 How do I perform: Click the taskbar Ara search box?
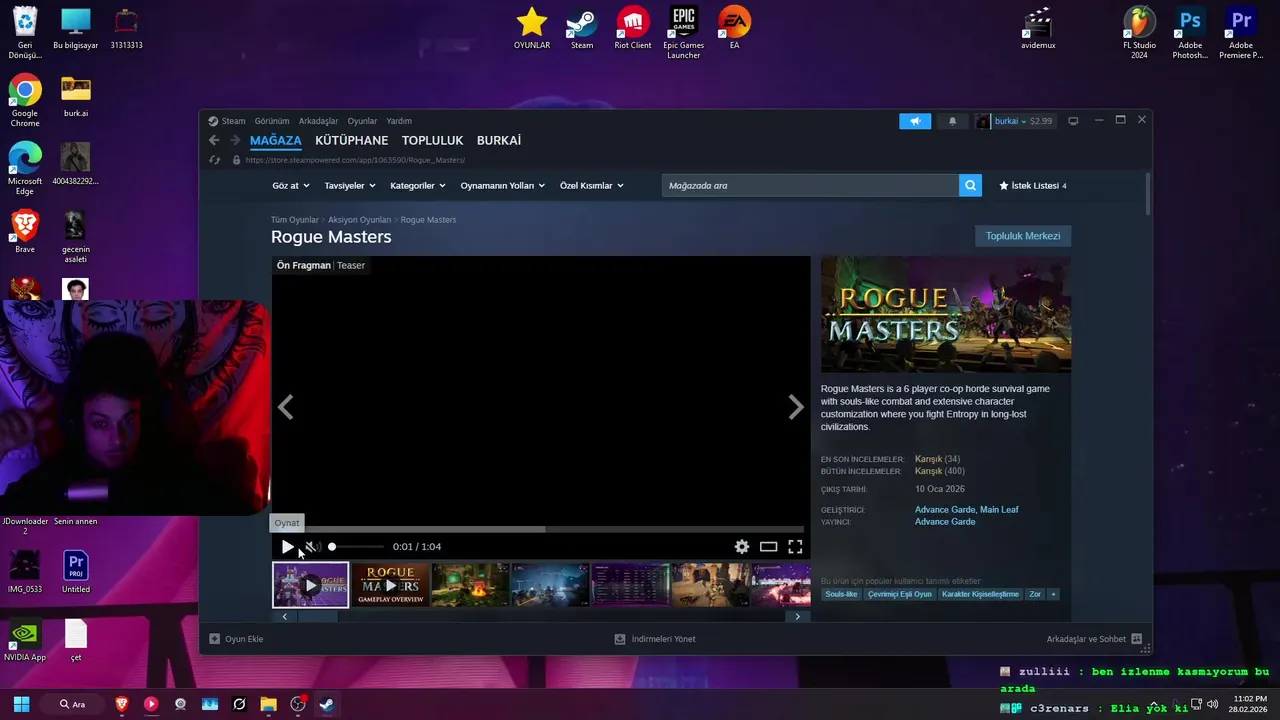pyautogui.click(x=73, y=704)
